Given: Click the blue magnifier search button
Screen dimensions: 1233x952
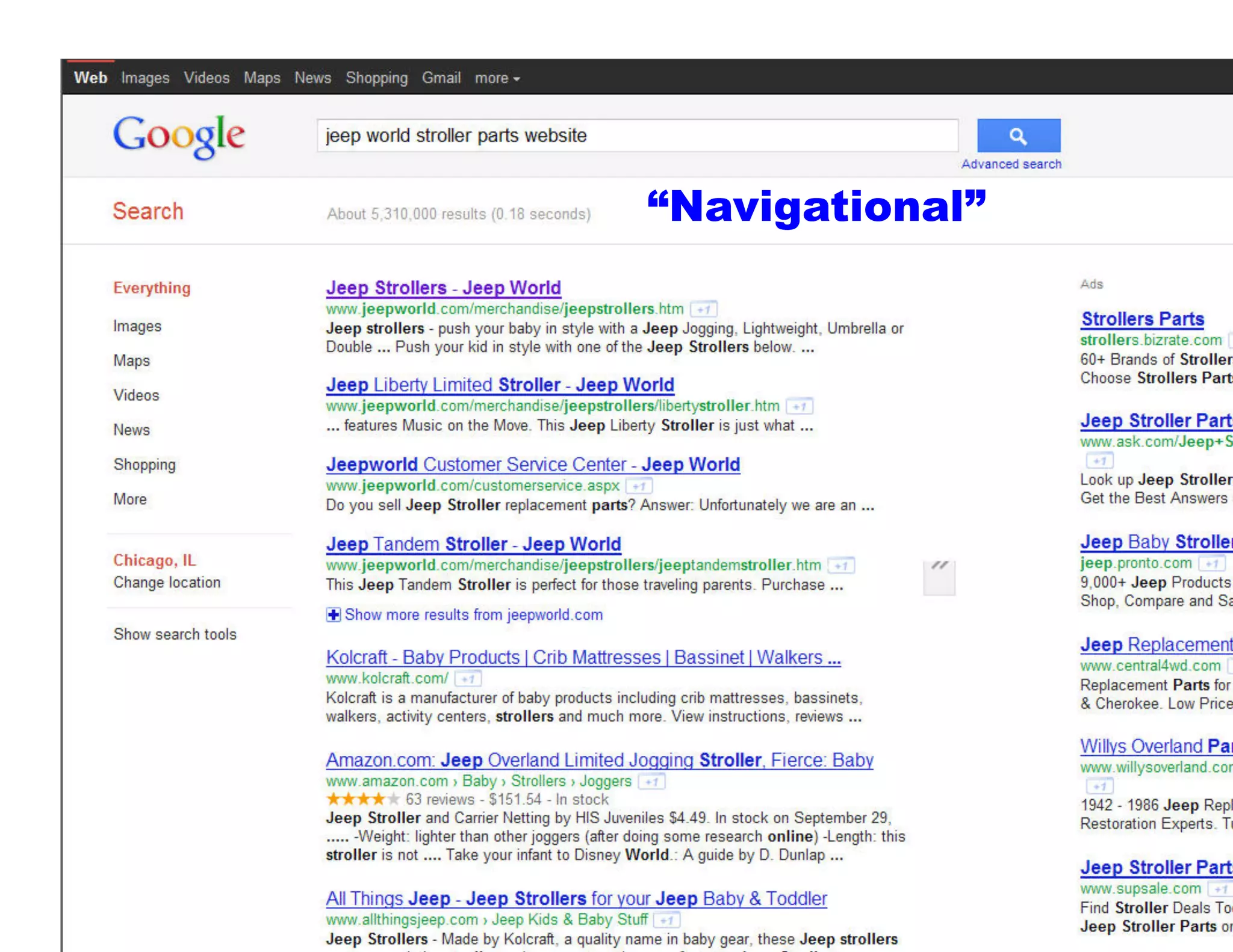Looking at the screenshot, I should [1018, 135].
